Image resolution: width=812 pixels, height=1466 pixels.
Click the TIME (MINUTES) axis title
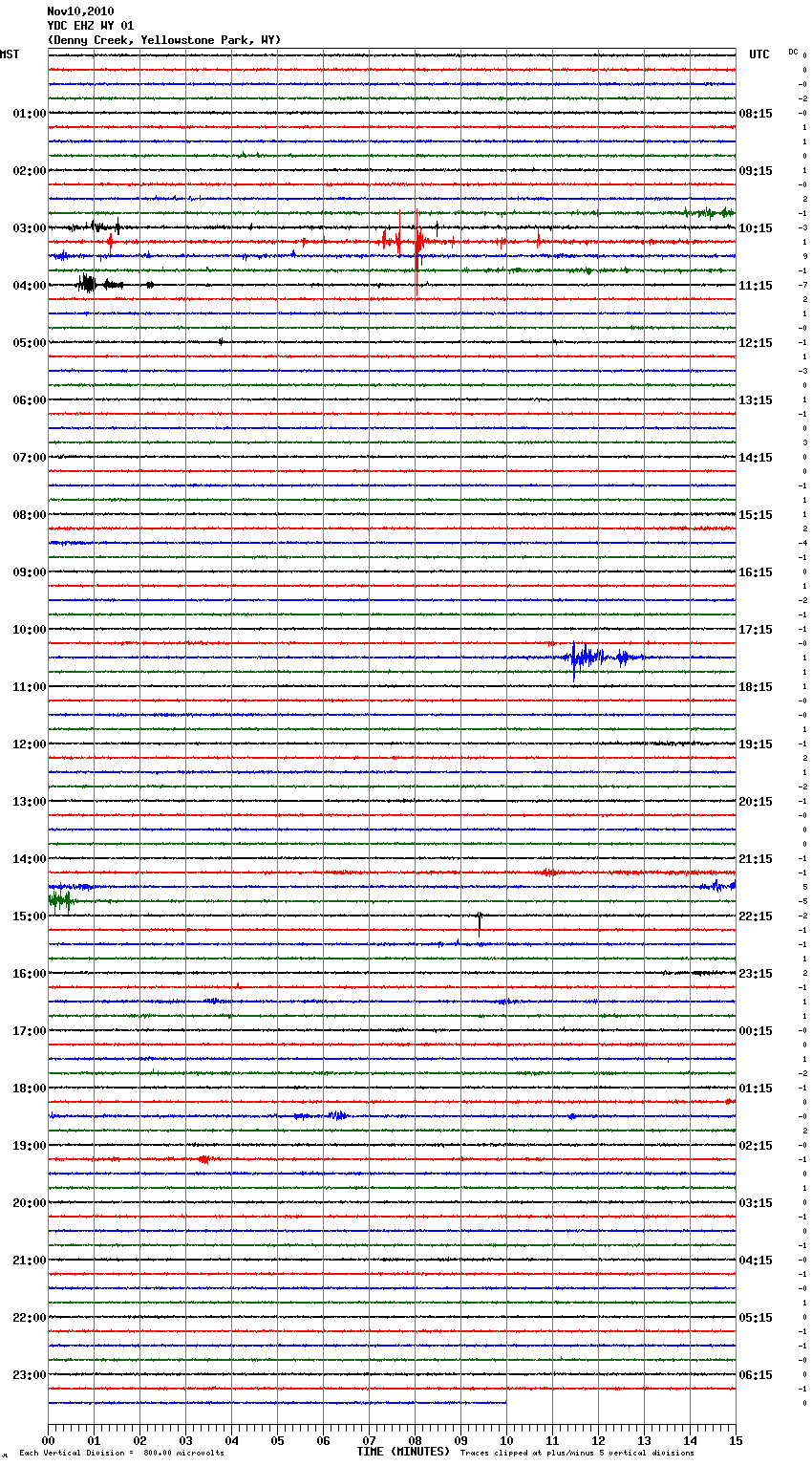pos(403,1452)
